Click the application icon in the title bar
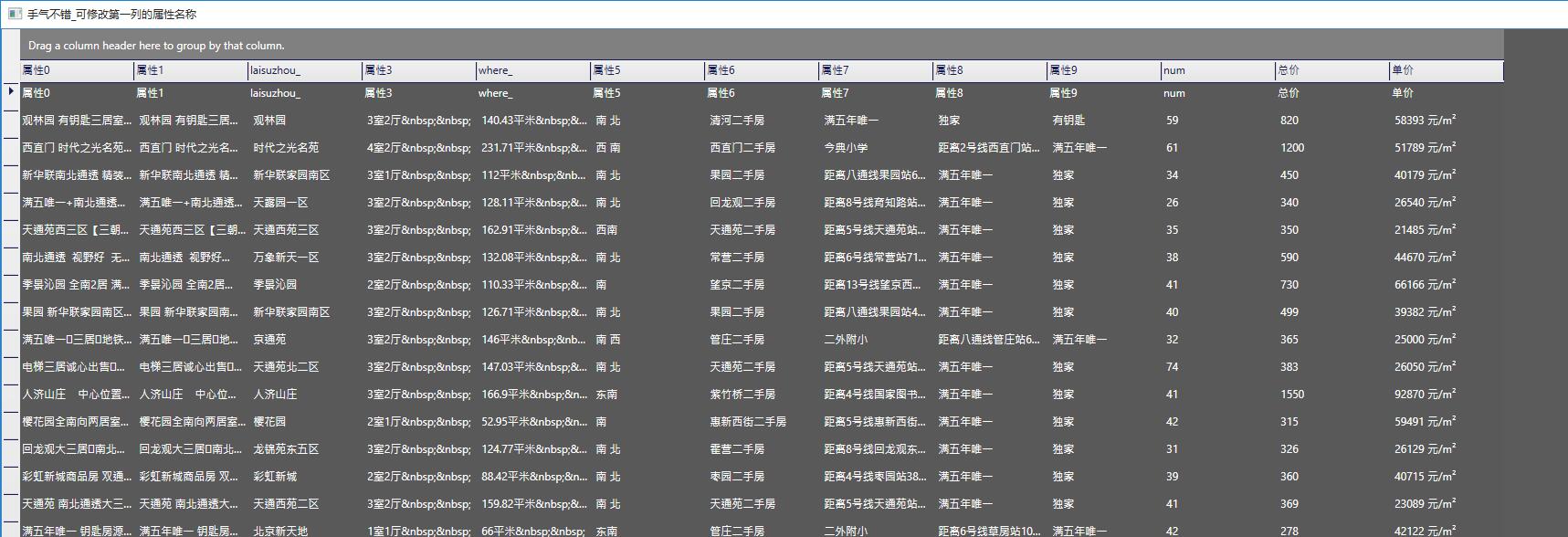The image size is (1568, 537). pos(15,14)
